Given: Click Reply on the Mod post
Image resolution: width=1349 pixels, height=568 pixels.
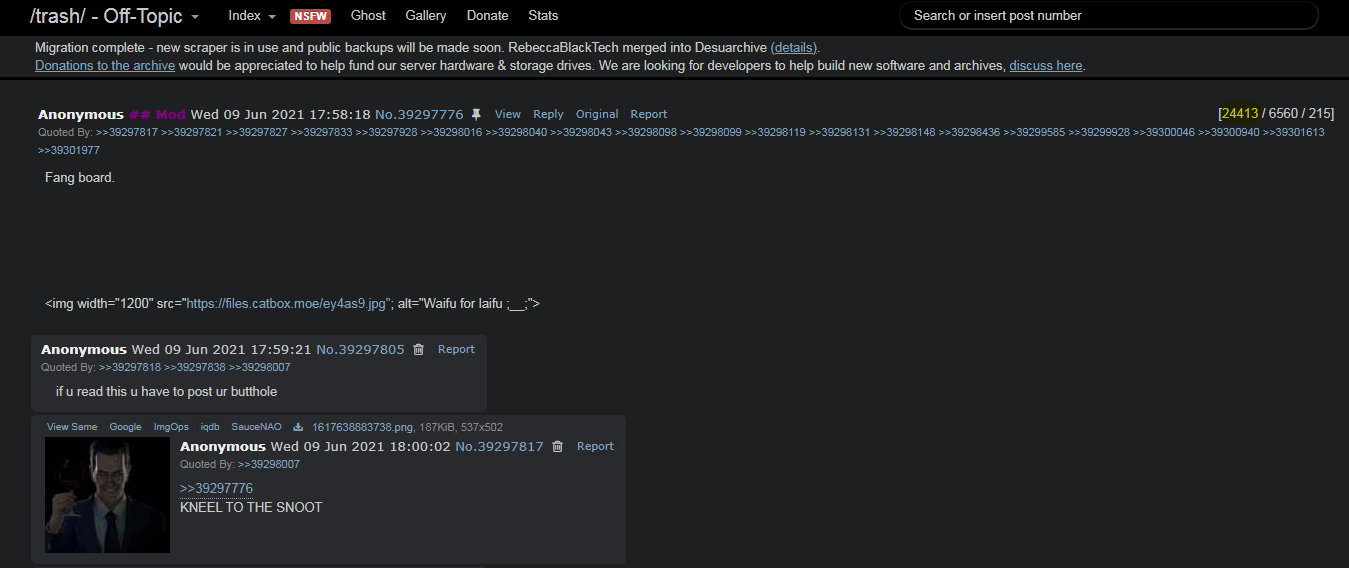Looking at the screenshot, I should click(548, 115).
